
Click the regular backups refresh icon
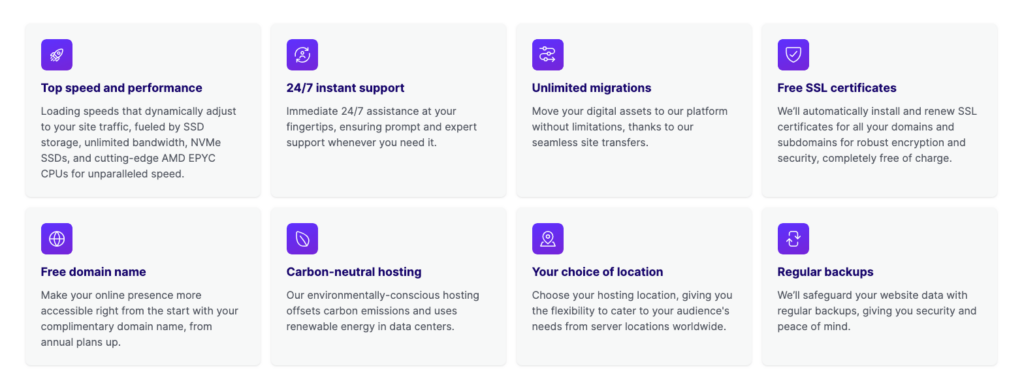click(x=793, y=239)
